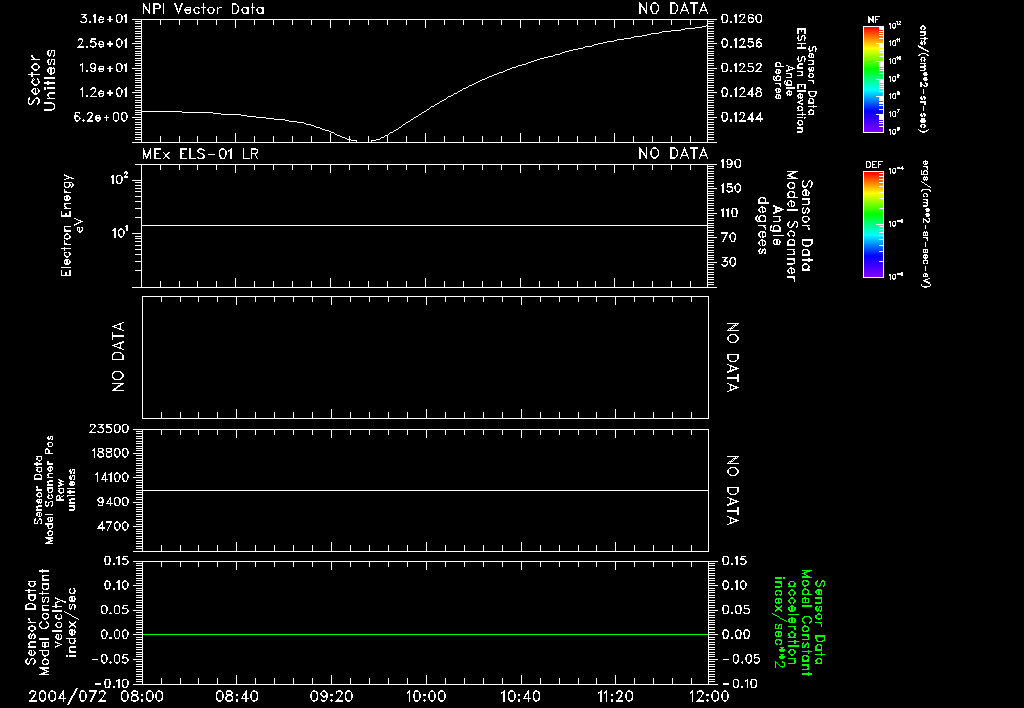Click the 12:00 time axis label
This screenshot has height=708, width=1024.
[709, 696]
